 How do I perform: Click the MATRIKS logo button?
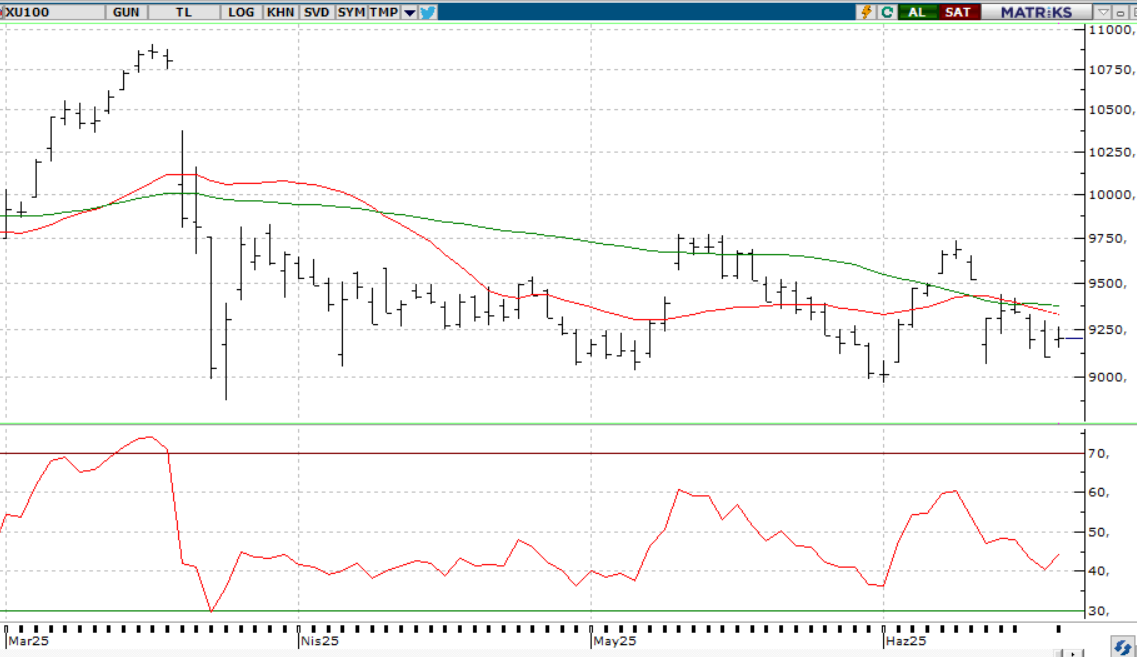coord(1036,12)
